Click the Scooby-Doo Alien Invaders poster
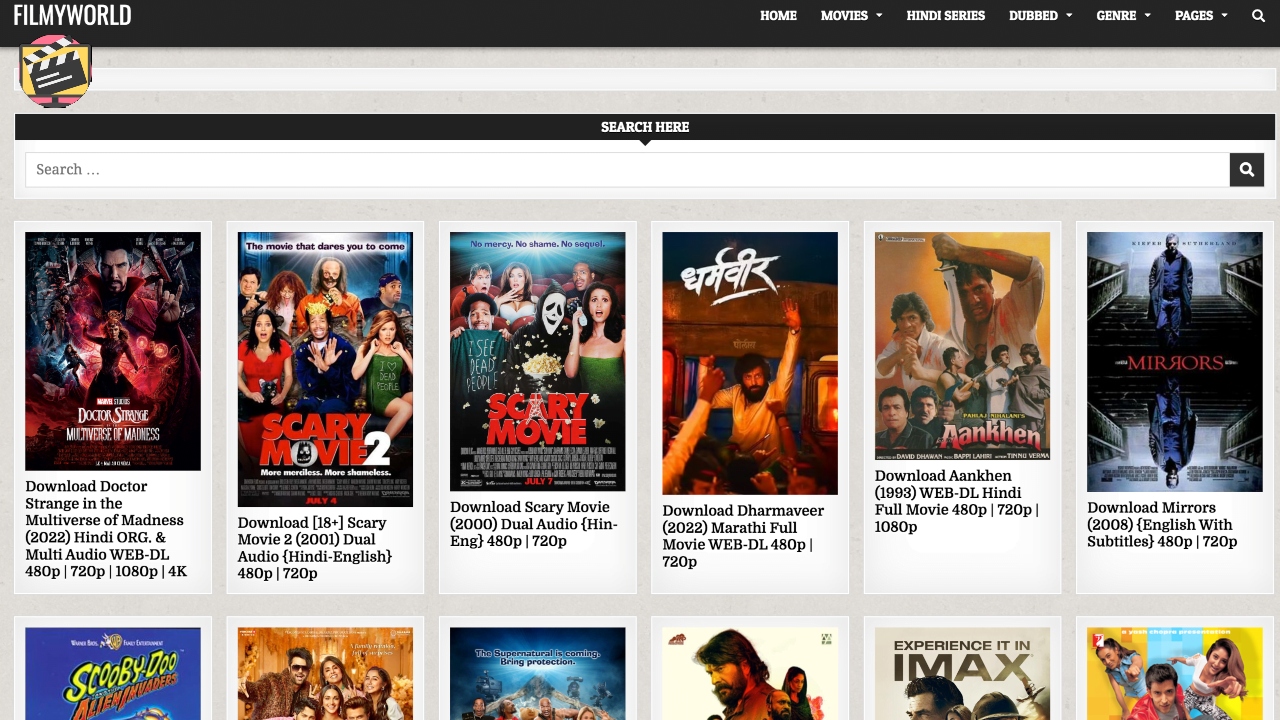Screen dimensions: 1280x720 [113, 673]
